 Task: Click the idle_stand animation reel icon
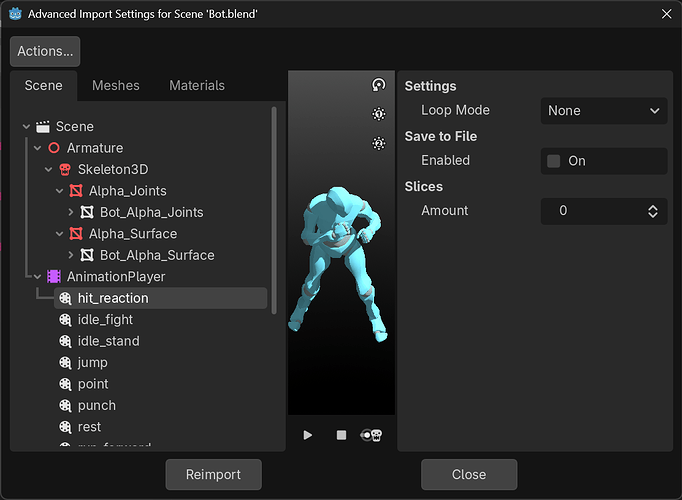click(65, 341)
